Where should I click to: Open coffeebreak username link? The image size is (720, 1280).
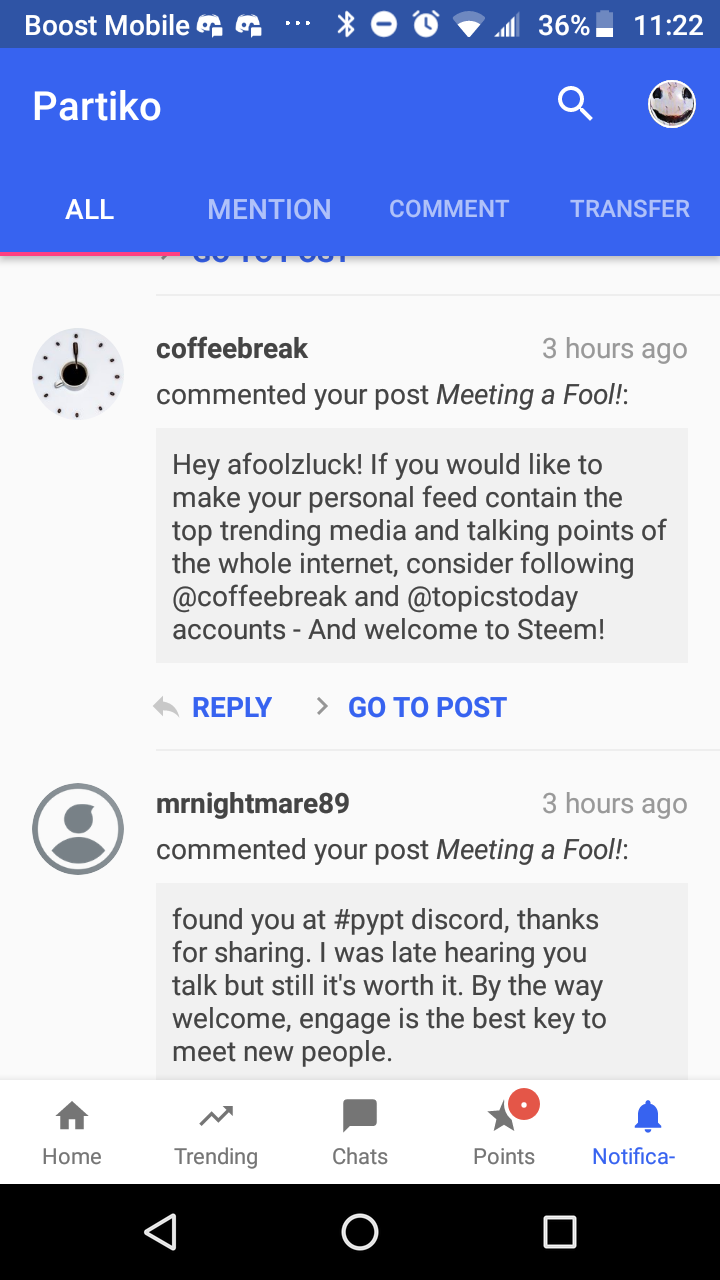point(232,349)
